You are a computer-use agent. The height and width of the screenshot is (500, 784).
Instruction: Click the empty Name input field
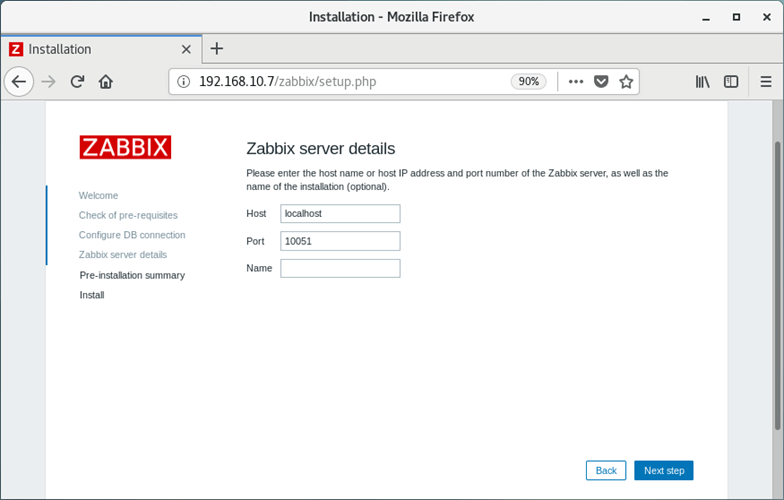(340, 268)
